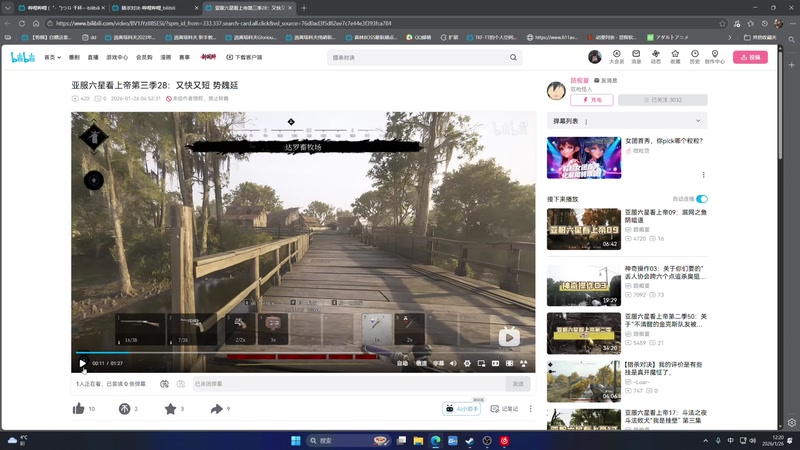
Task: Click the bilibili logo in the header
Action: pos(23,57)
